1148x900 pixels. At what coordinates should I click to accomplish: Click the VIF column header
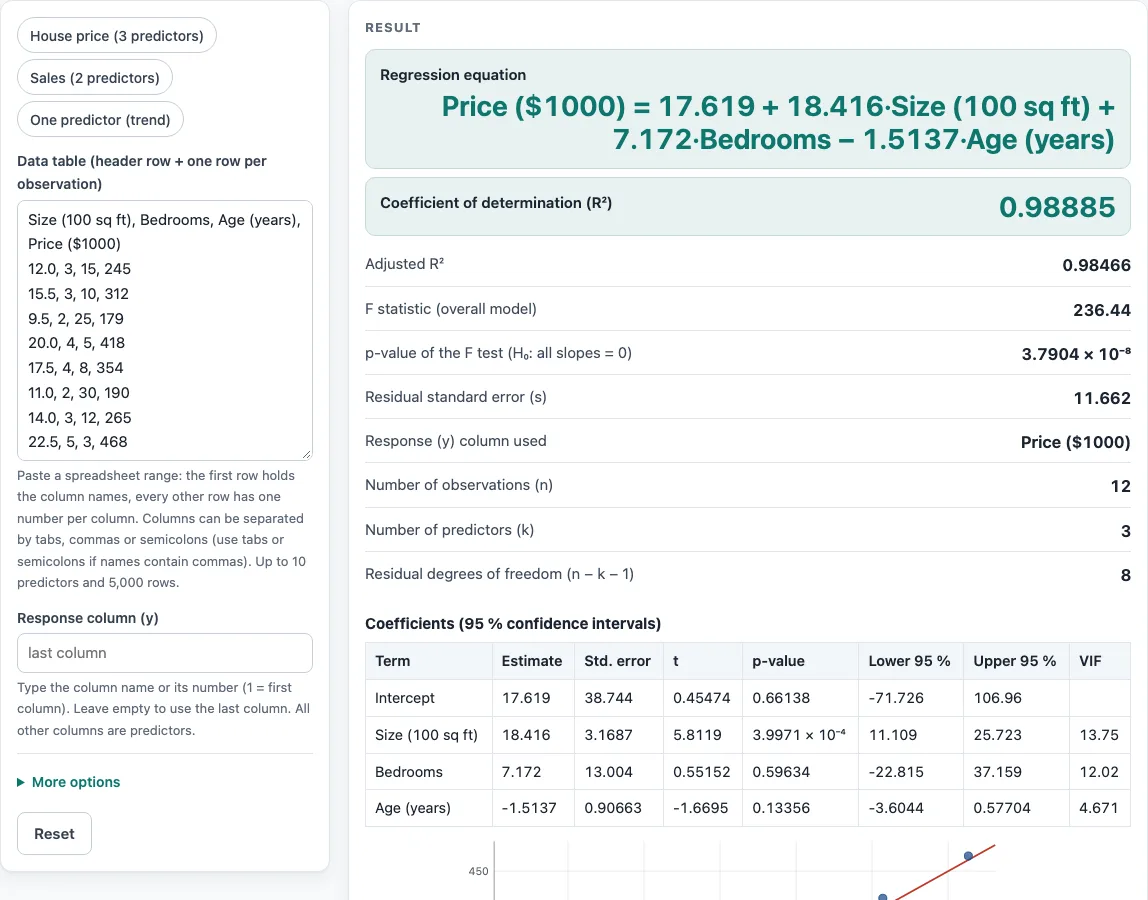1100,661
